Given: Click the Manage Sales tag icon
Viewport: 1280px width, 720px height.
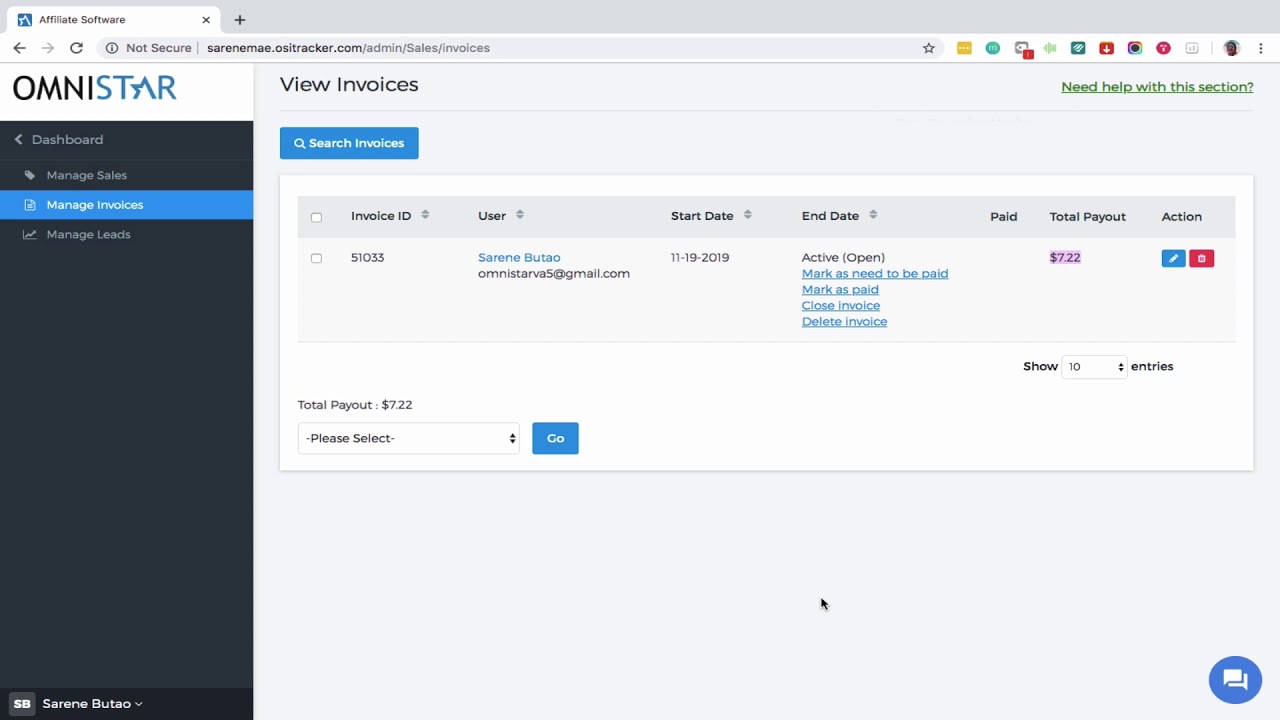Looking at the screenshot, I should point(29,175).
